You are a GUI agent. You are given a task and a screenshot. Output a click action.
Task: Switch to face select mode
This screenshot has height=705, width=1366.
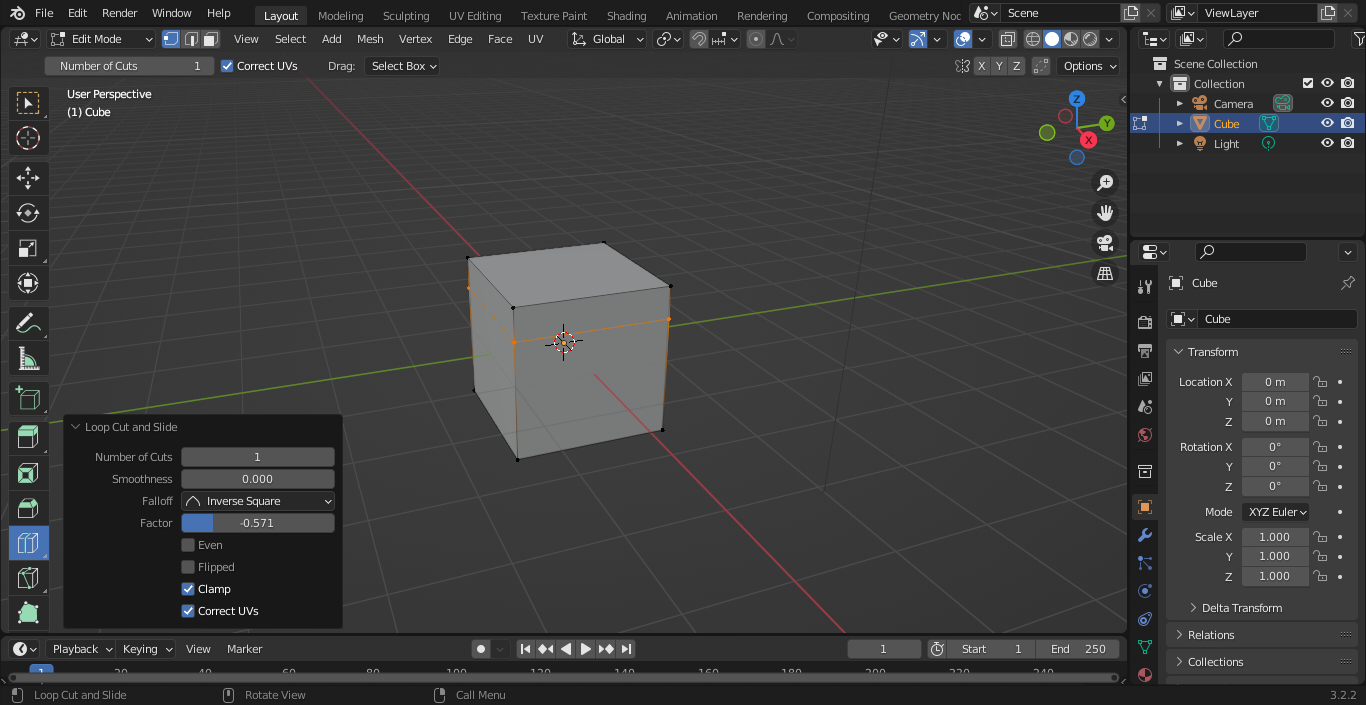pyautogui.click(x=210, y=39)
